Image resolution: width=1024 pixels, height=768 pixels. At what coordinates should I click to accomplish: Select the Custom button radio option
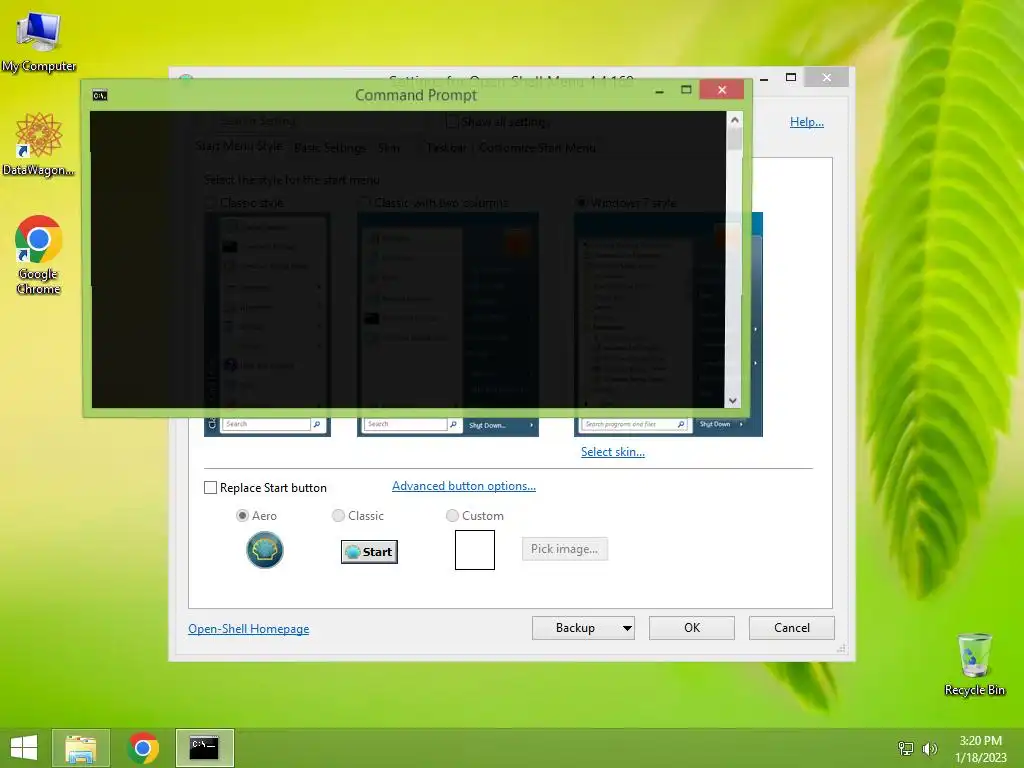click(x=452, y=516)
